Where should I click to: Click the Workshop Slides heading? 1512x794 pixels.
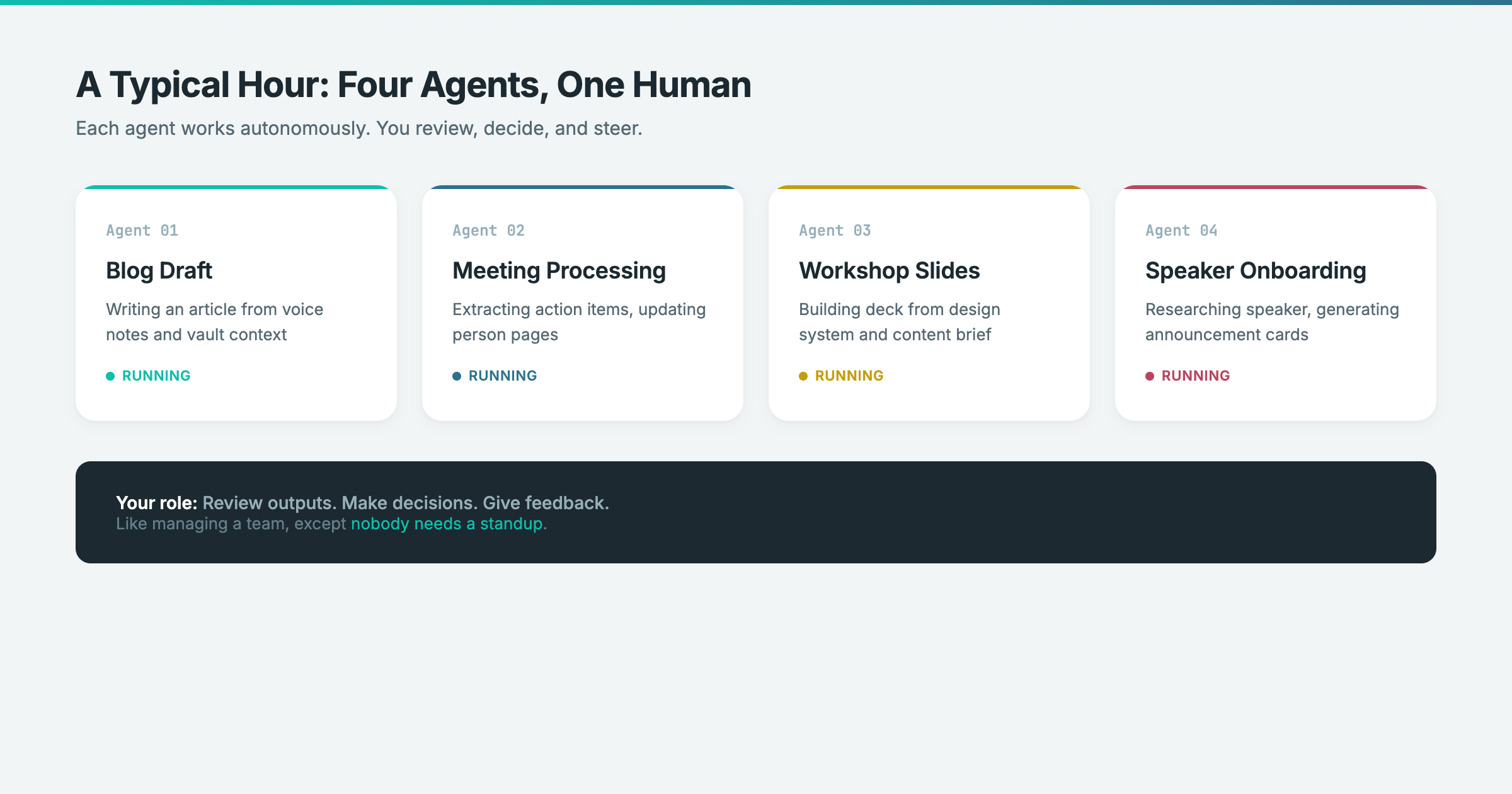click(x=889, y=271)
